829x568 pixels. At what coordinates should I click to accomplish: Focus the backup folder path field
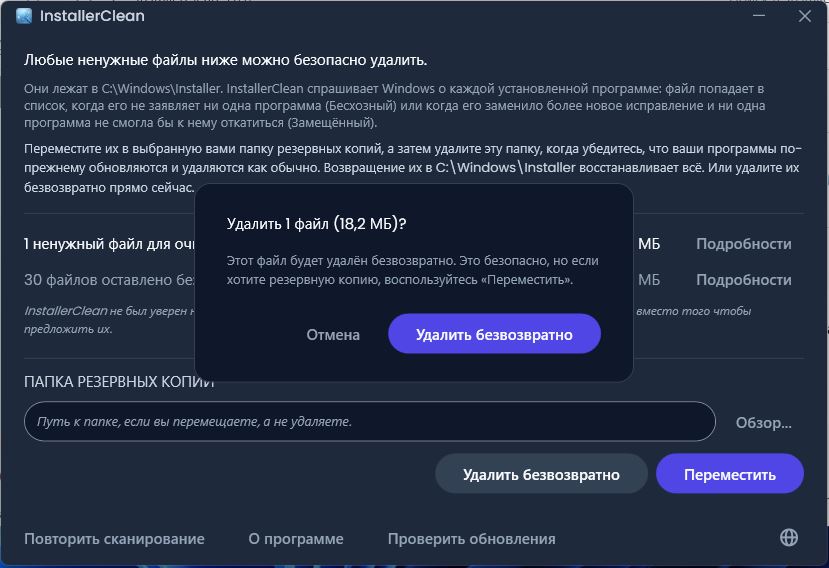[370, 422]
